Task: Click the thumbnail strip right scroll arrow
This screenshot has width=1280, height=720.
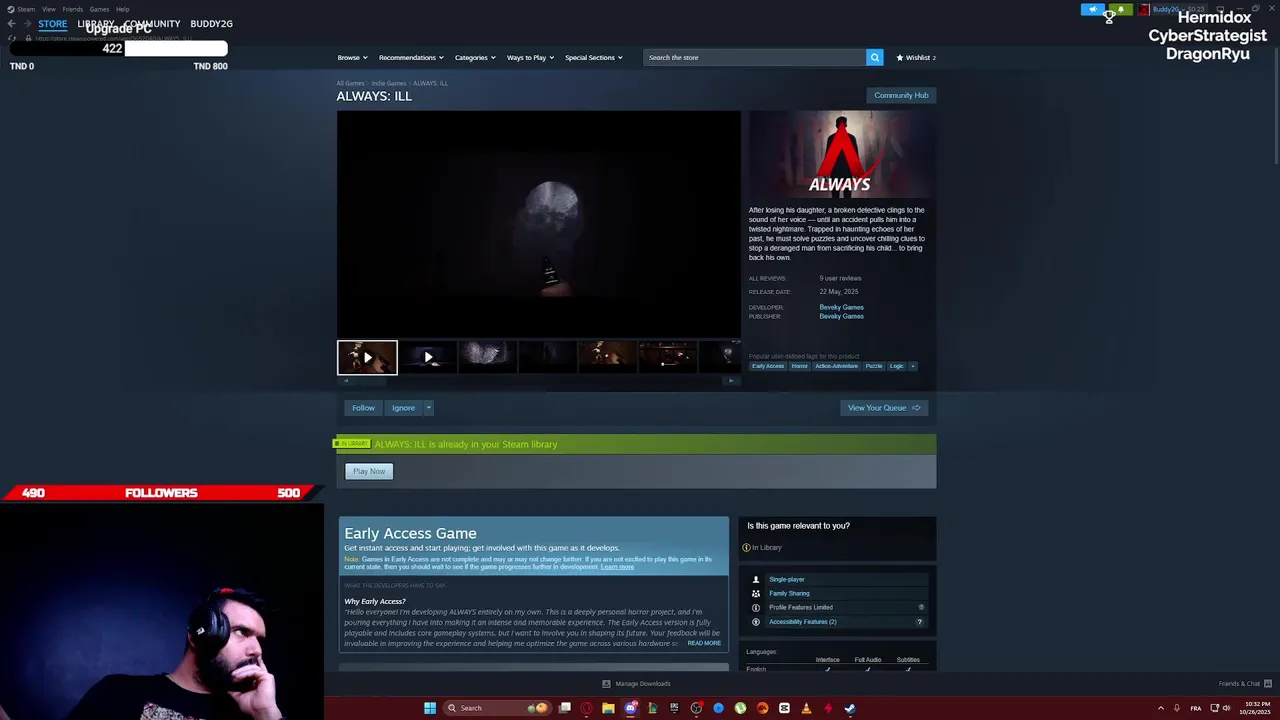Action: pyautogui.click(x=731, y=380)
